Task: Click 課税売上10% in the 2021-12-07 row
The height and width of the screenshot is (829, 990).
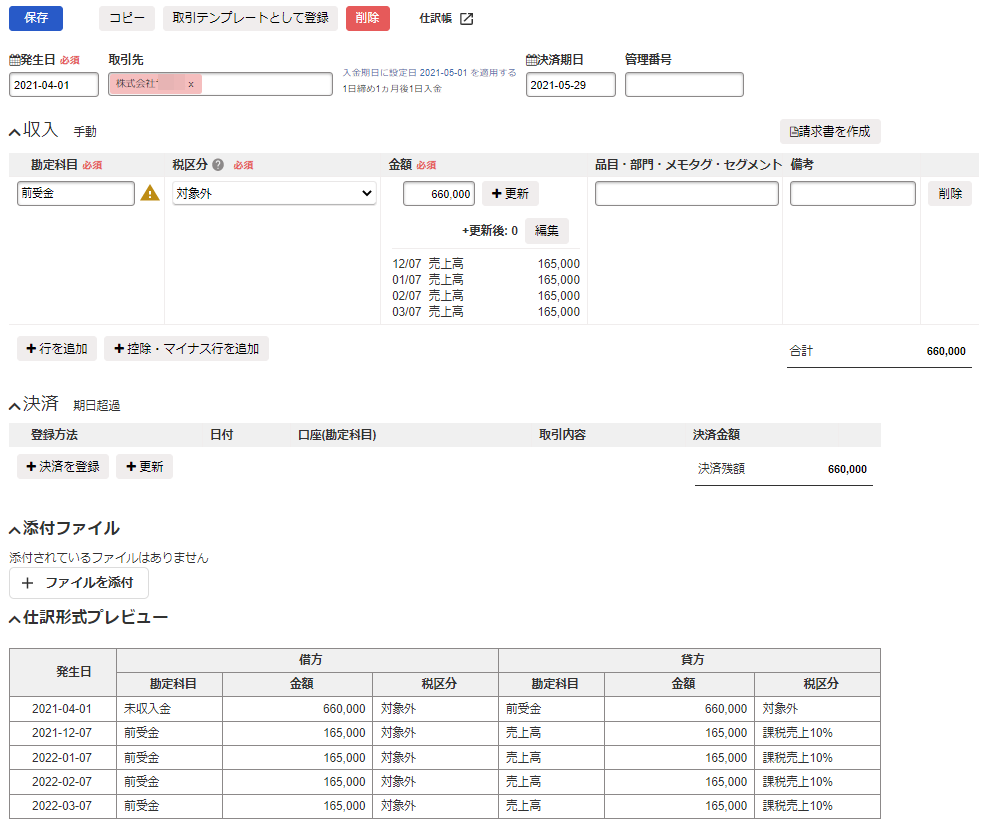Action: pos(797,733)
